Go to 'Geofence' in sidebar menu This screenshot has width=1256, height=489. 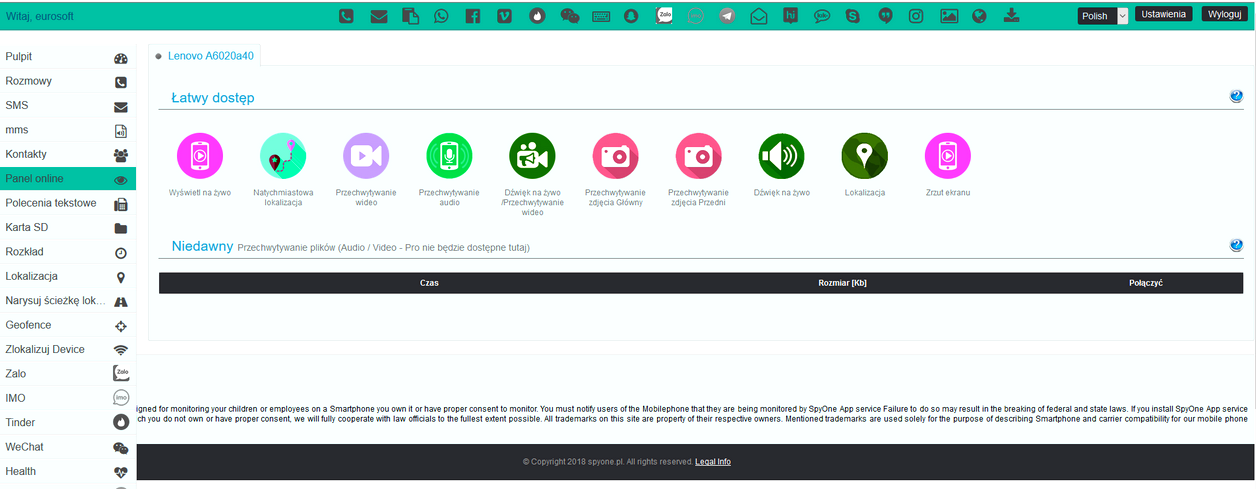pos(66,325)
